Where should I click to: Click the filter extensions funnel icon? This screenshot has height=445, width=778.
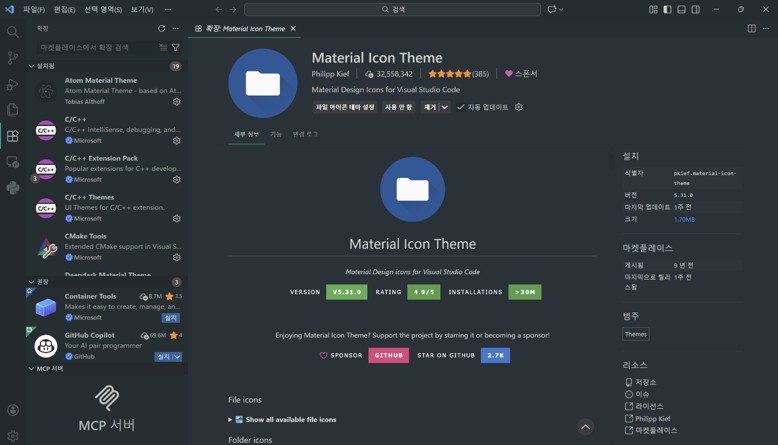point(176,47)
